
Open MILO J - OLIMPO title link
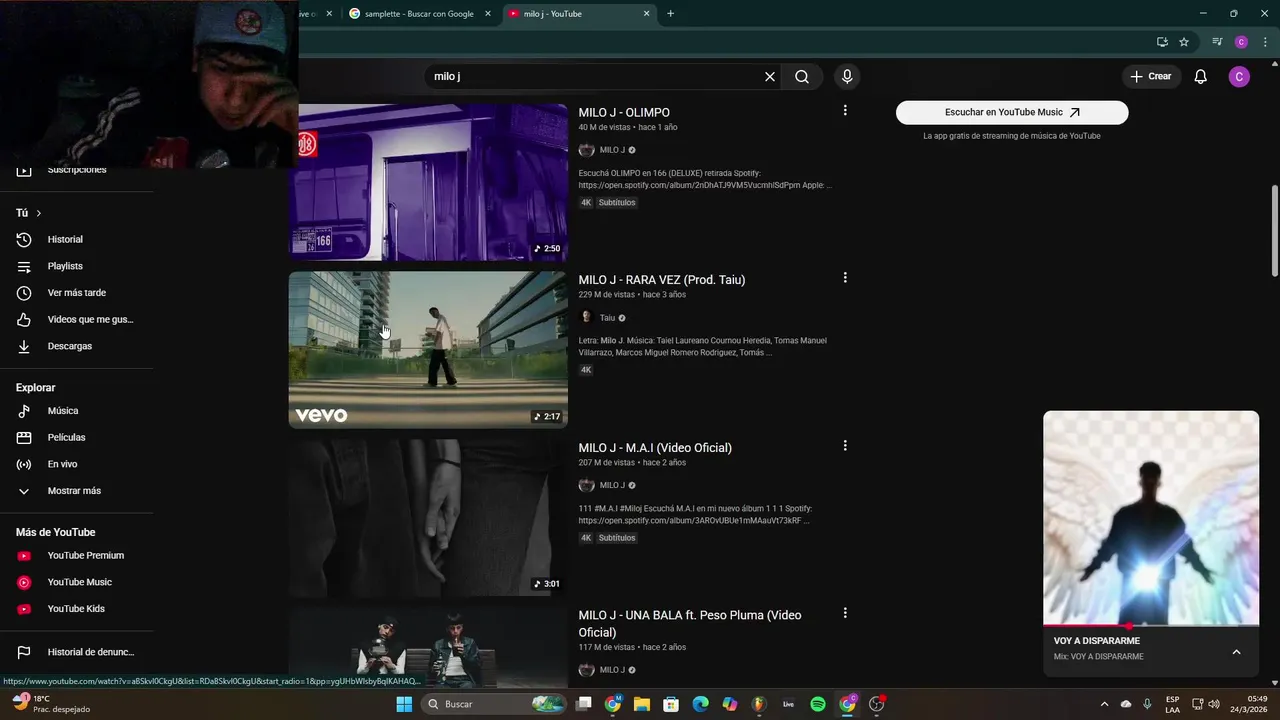[624, 112]
